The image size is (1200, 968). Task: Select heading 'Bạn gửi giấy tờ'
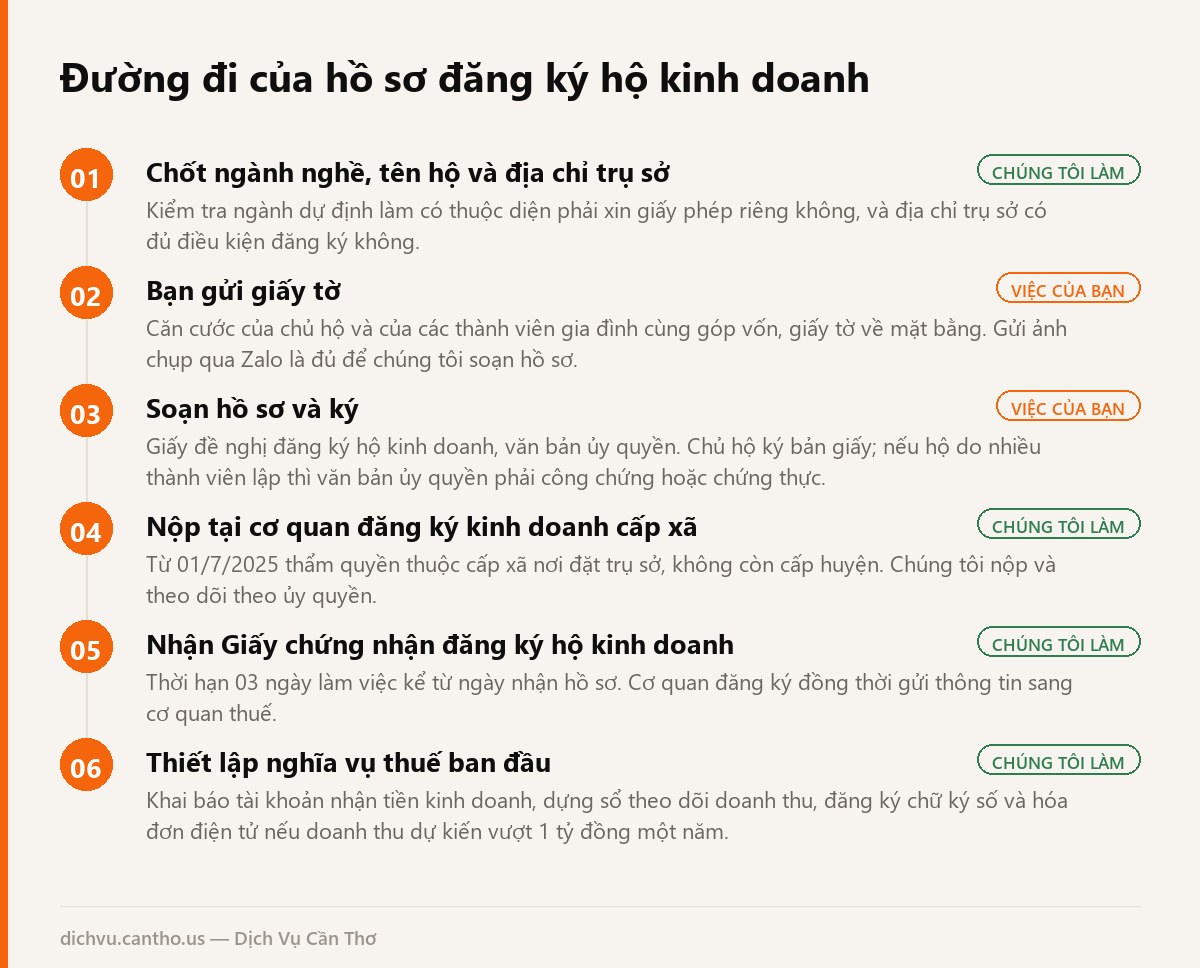[243, 291]
